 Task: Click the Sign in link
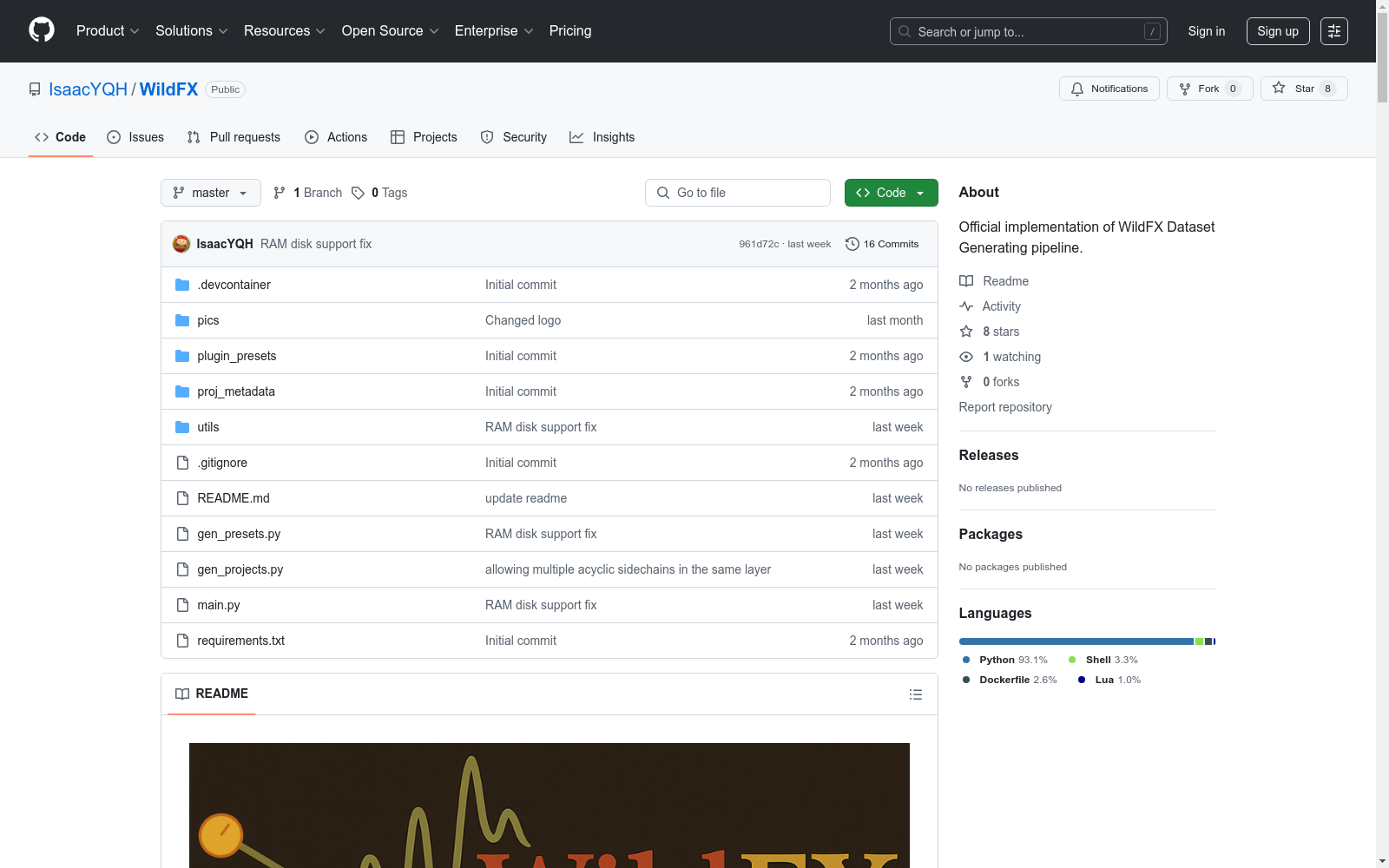(x=1207, y=31)
